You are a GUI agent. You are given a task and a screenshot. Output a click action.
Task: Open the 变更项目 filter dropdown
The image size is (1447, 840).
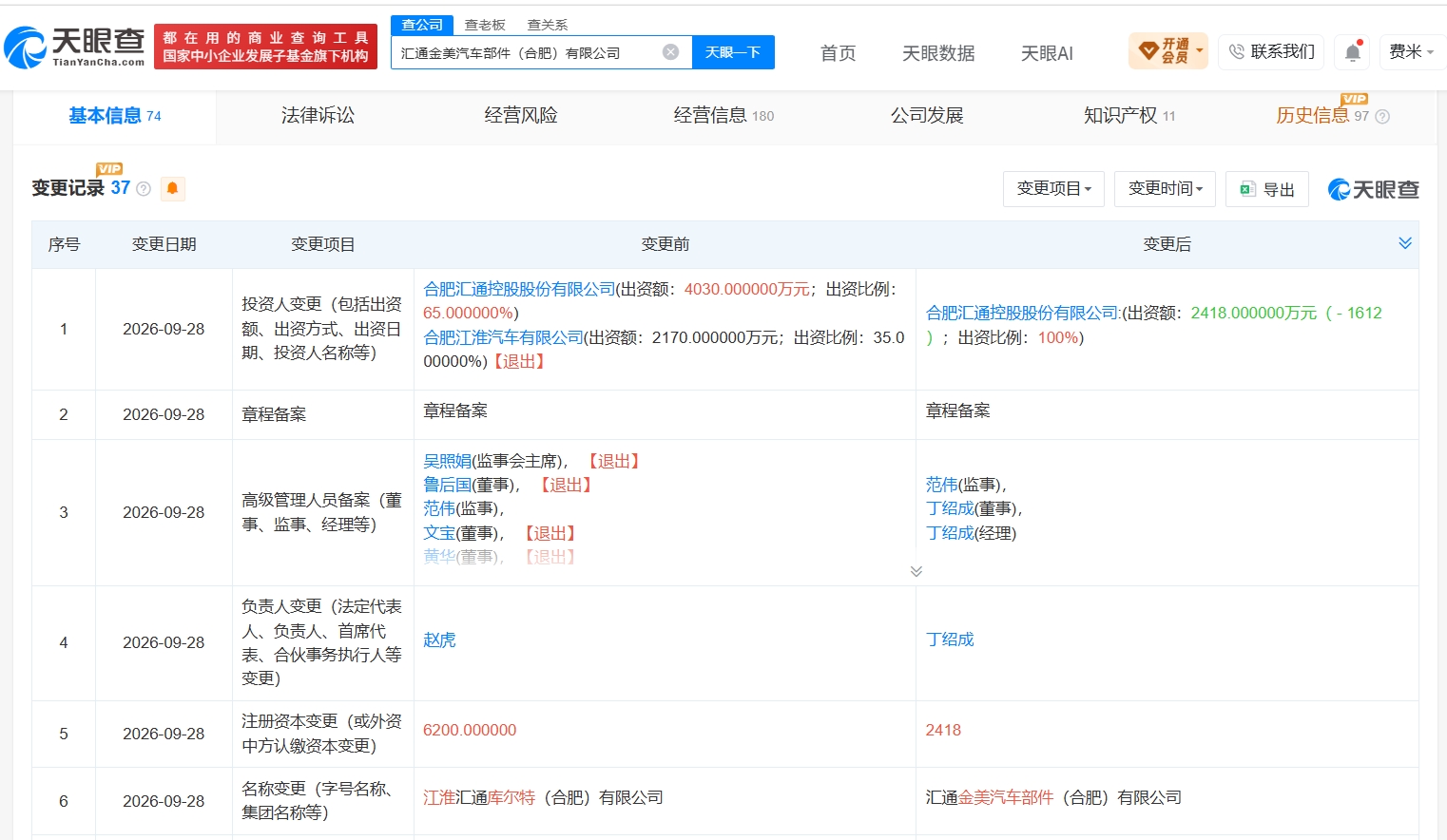pyautogui.click(x=1053, y=189)
